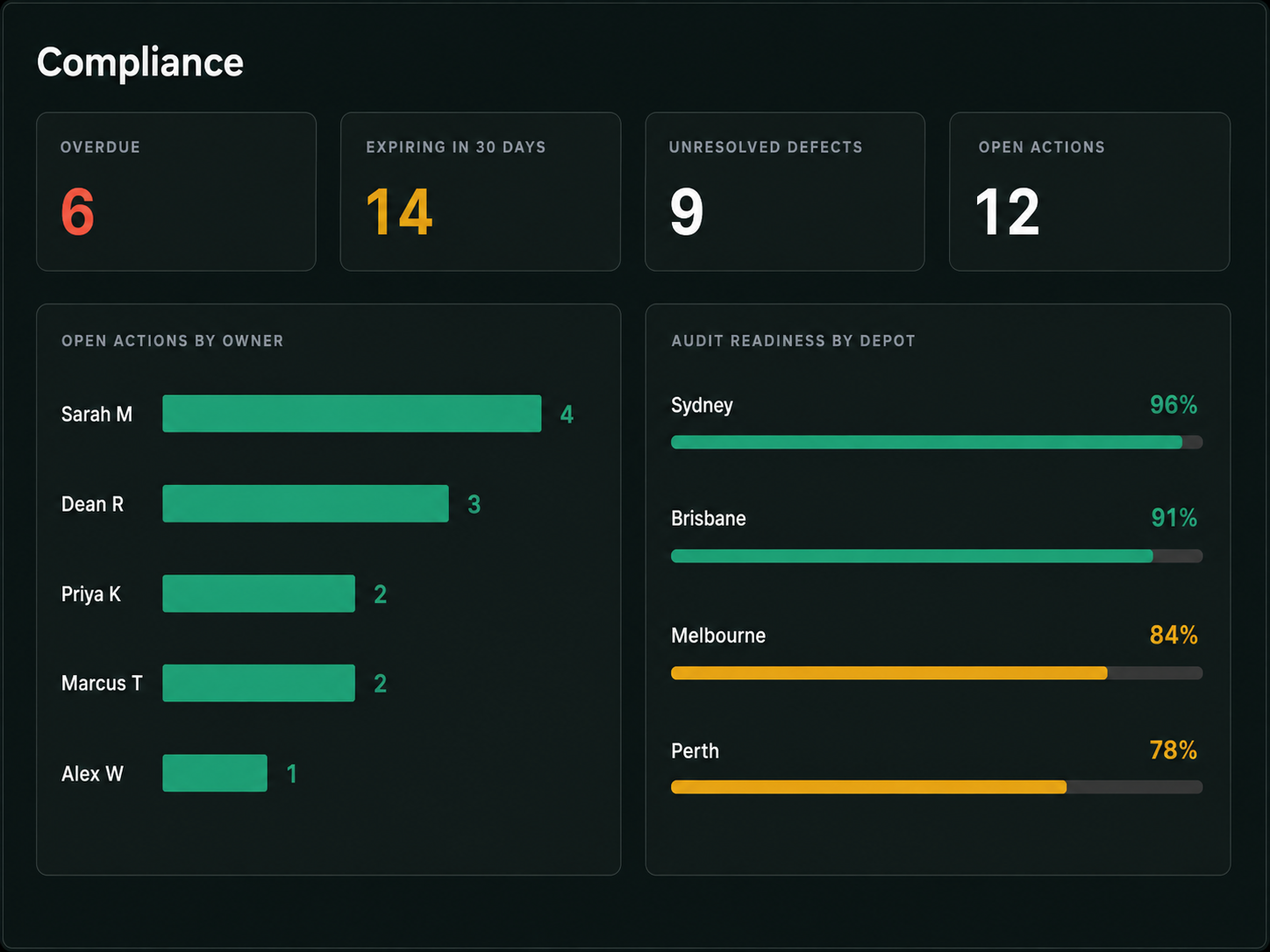This screenshot has width=1270, height=952.
Task: Click the Melbourne depot label
Action: pos(718,636)
